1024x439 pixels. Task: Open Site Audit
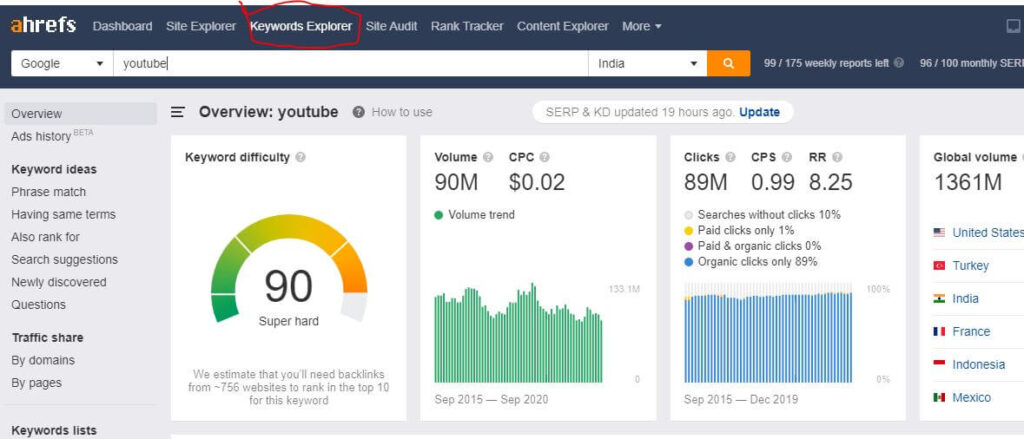(391, 26)
